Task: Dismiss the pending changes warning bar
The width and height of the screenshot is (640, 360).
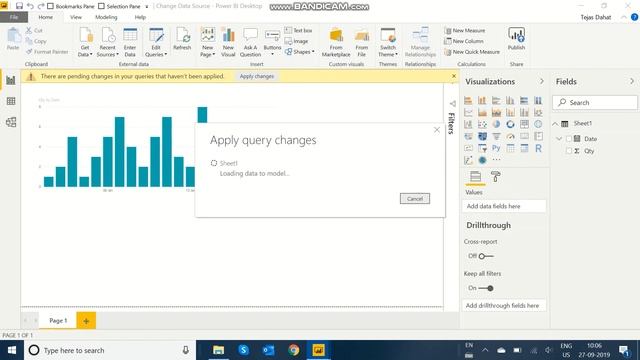Action: [454, 76]
